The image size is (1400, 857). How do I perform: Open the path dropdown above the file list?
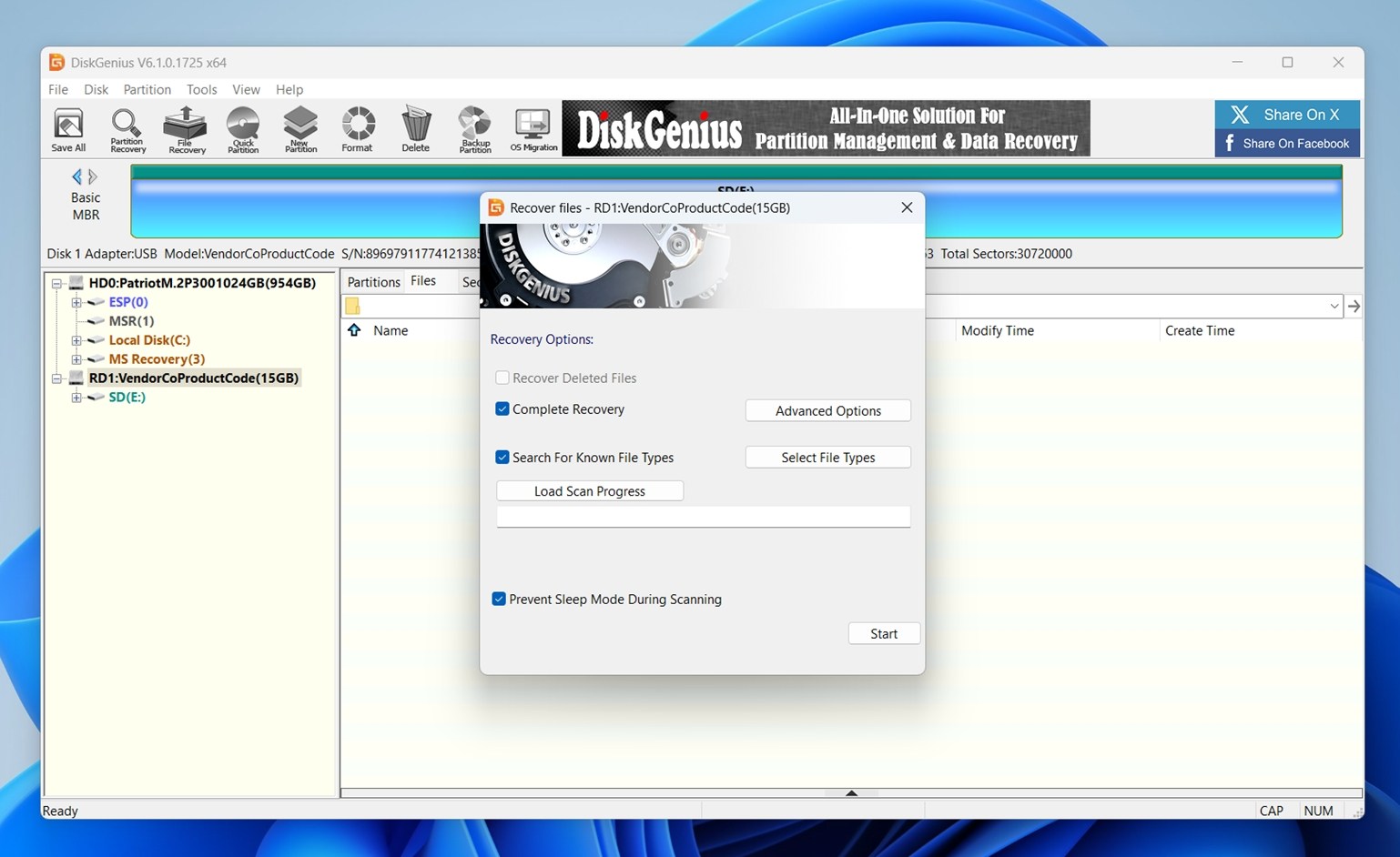[x=1334, y=306]
